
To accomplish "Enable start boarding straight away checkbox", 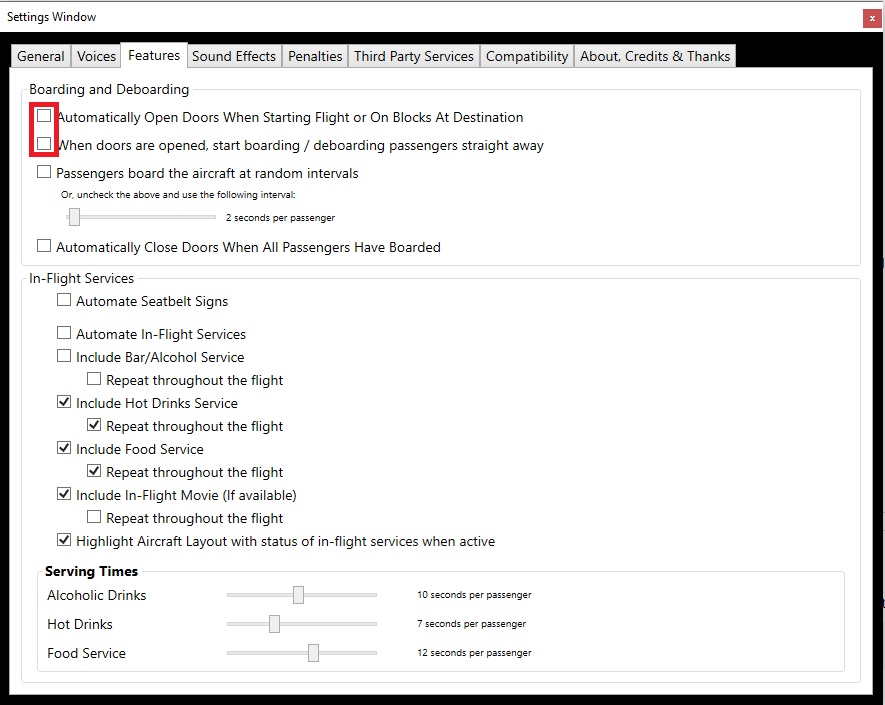I will pyautogui.click(x=44, y=144).
